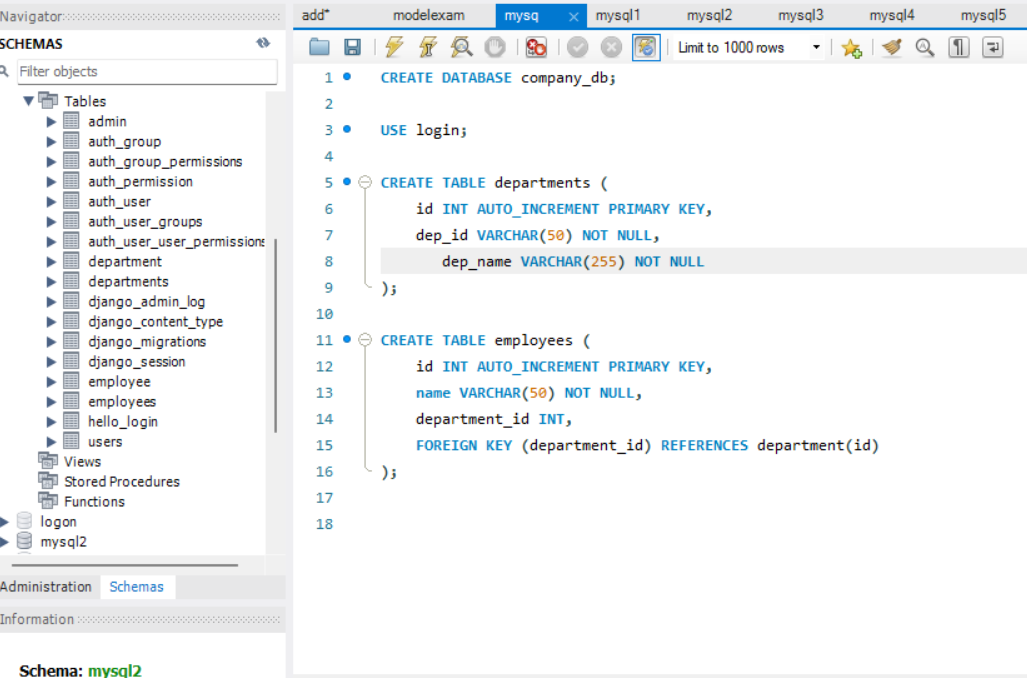Image resolution: width=1027 pixels, height=678 pixels.
Task: Open a SQL script file
Action: [x=320, y=47]
